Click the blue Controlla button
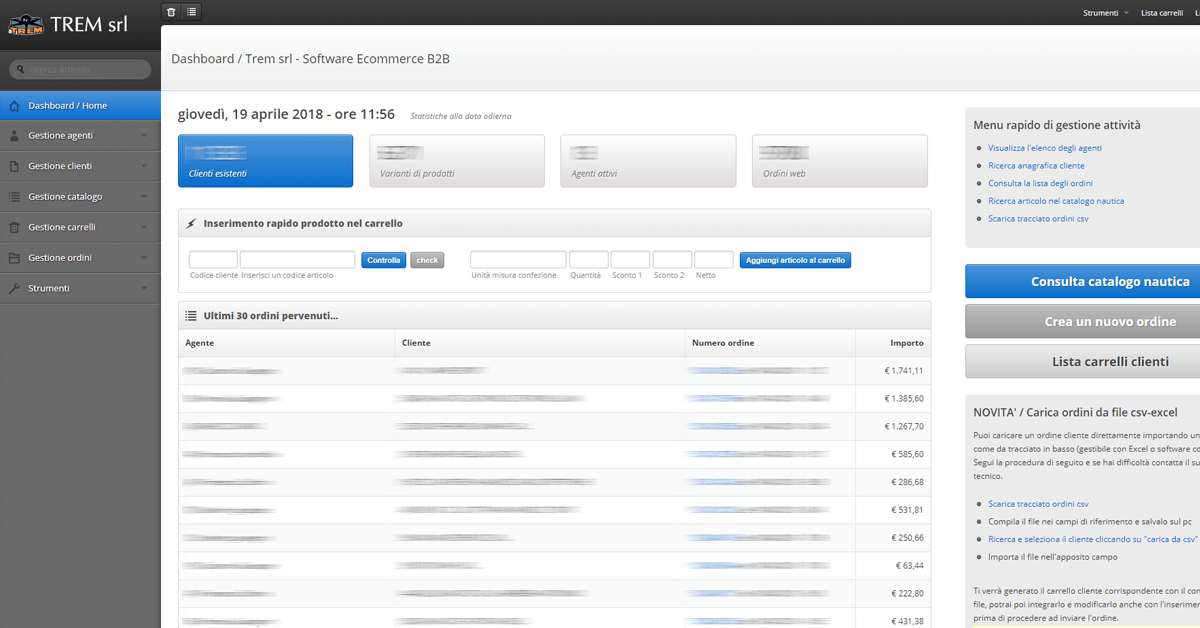 384,260
